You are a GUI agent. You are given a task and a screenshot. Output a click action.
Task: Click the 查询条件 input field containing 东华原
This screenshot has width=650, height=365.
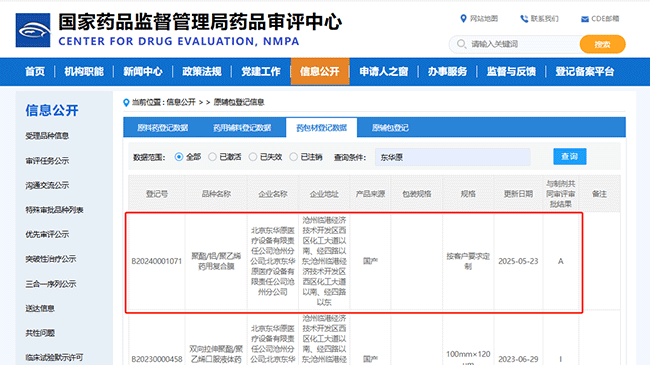(x=453, y=157)
